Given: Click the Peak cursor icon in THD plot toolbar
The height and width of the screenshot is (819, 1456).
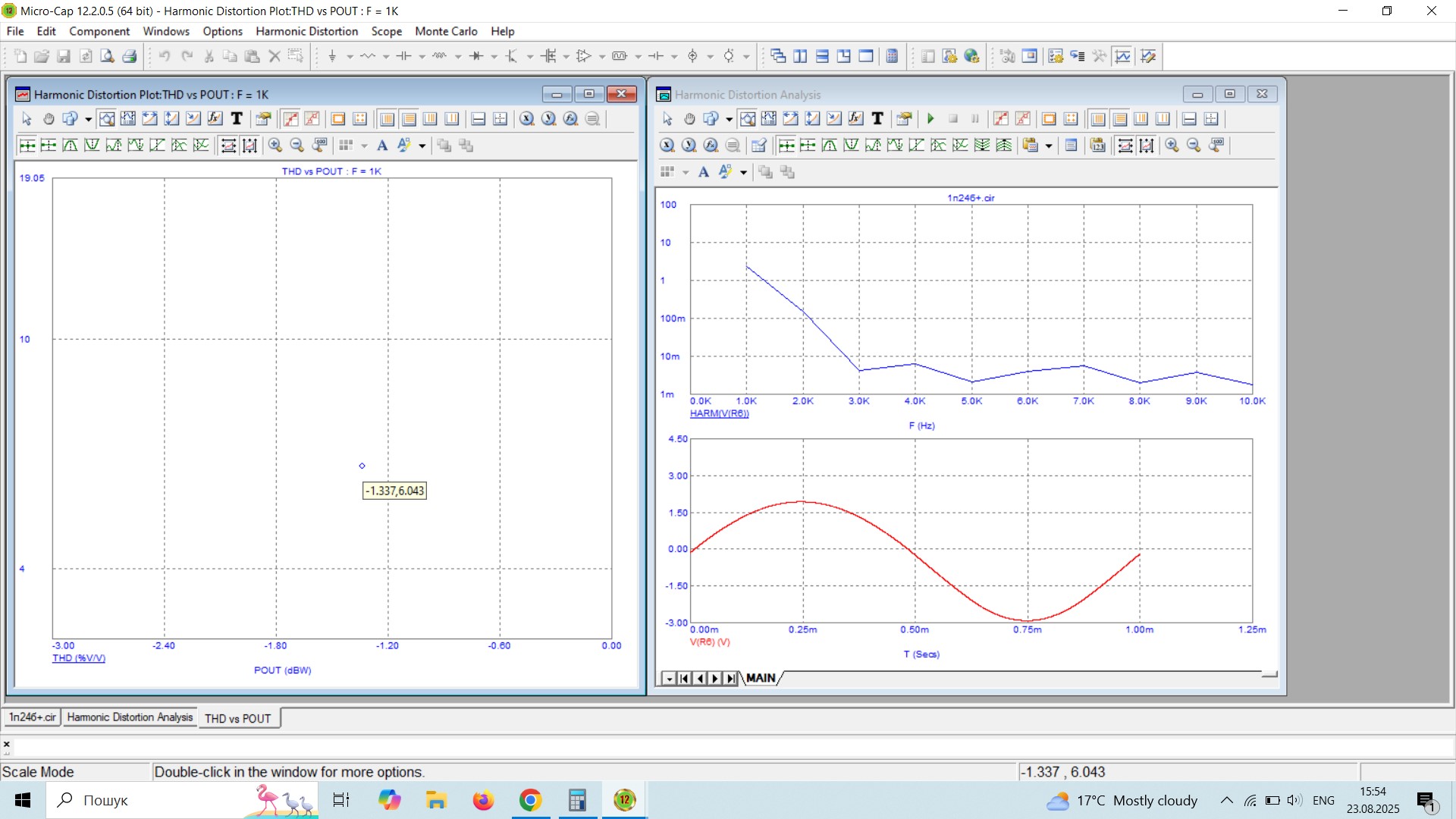Looking at the screenshot, I should (x=70, y=146).
